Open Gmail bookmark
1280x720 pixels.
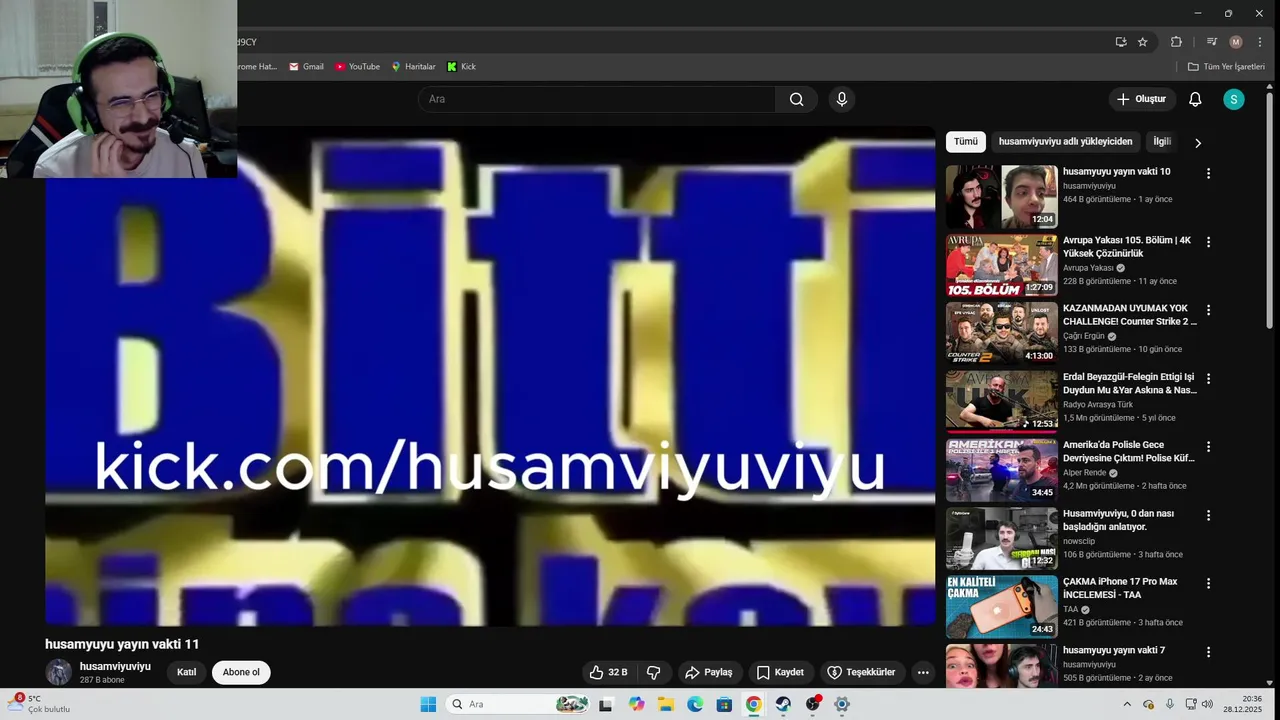pos(306,67)
